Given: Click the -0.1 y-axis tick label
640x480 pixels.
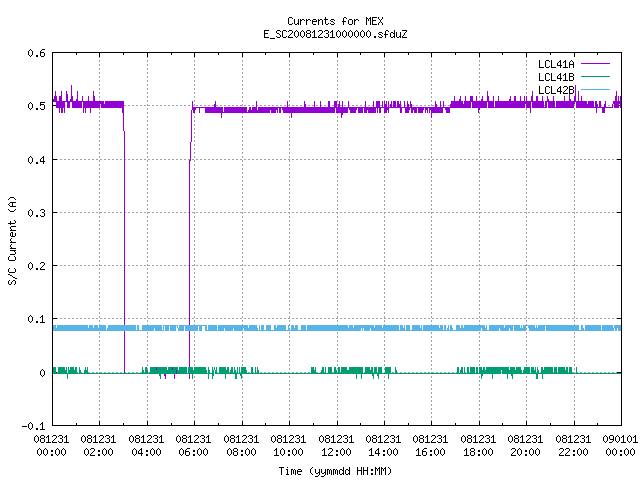Looking at the screenshot, I should (x=33, y=426).
